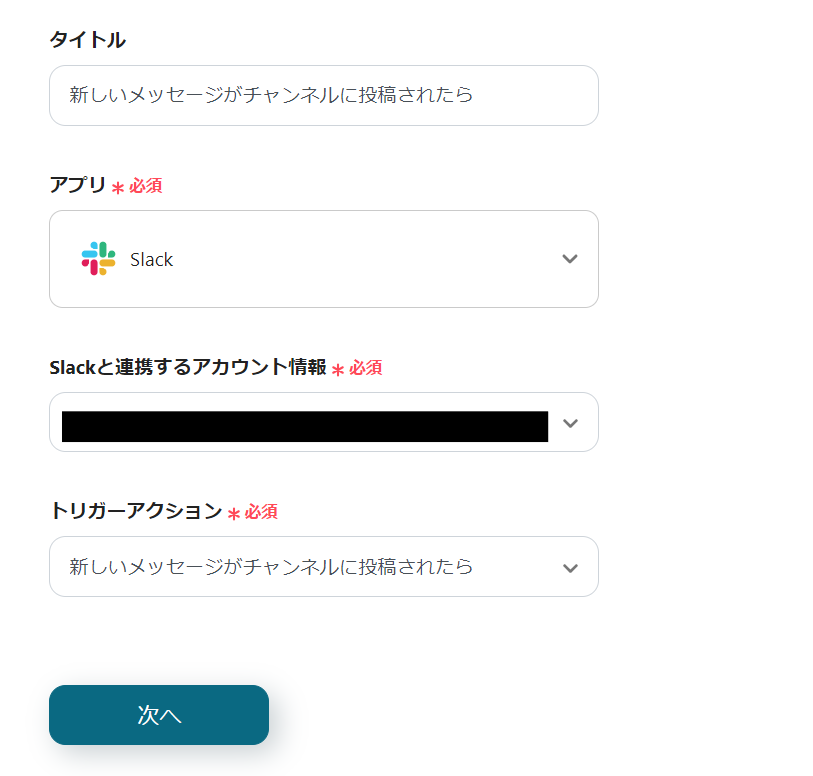Click the red asterisk next to トリガーアクション

pyautogui.click(x=234, y=514)
